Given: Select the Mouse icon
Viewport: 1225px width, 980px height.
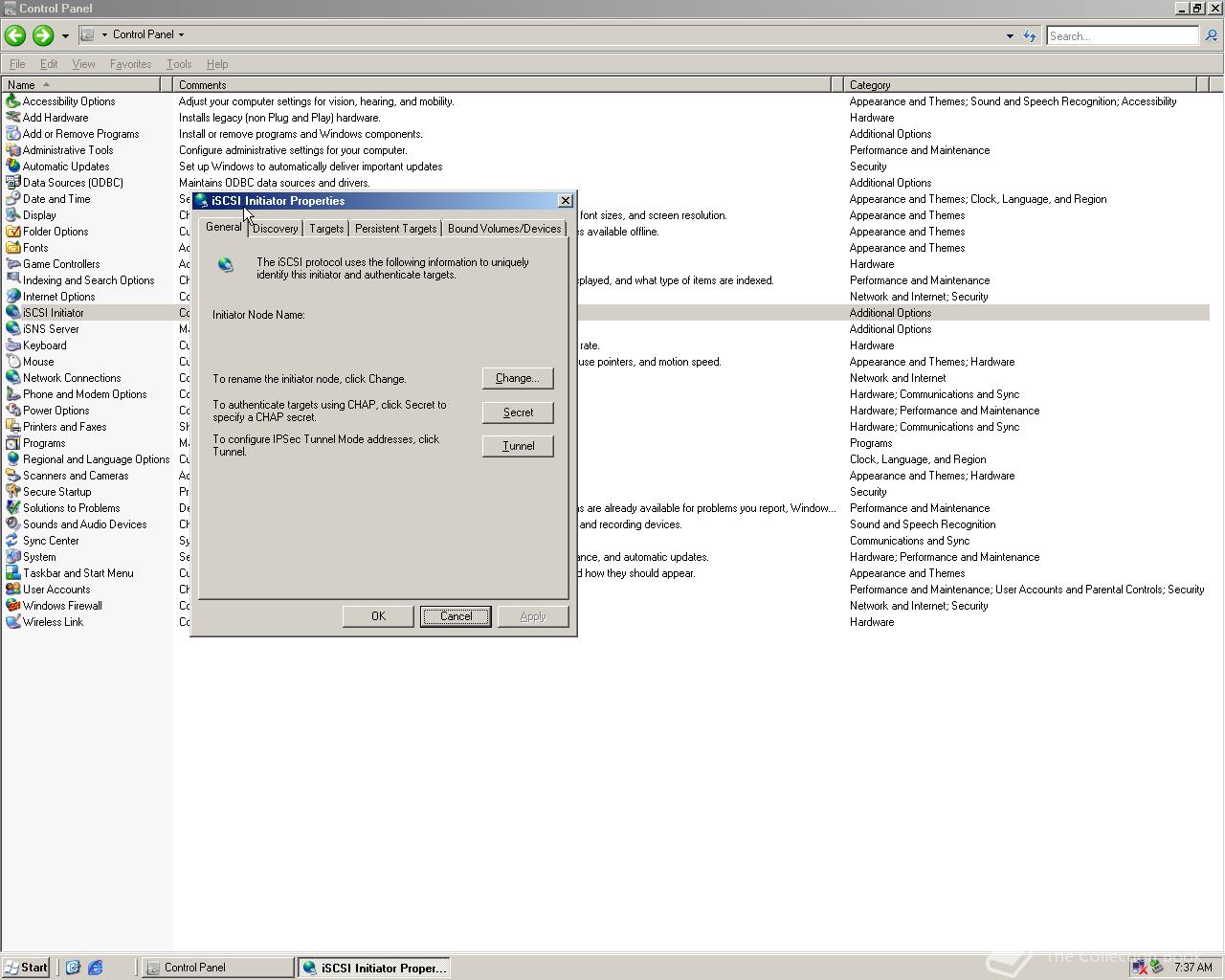Looking at the screenshot, I should coord(12,362).
